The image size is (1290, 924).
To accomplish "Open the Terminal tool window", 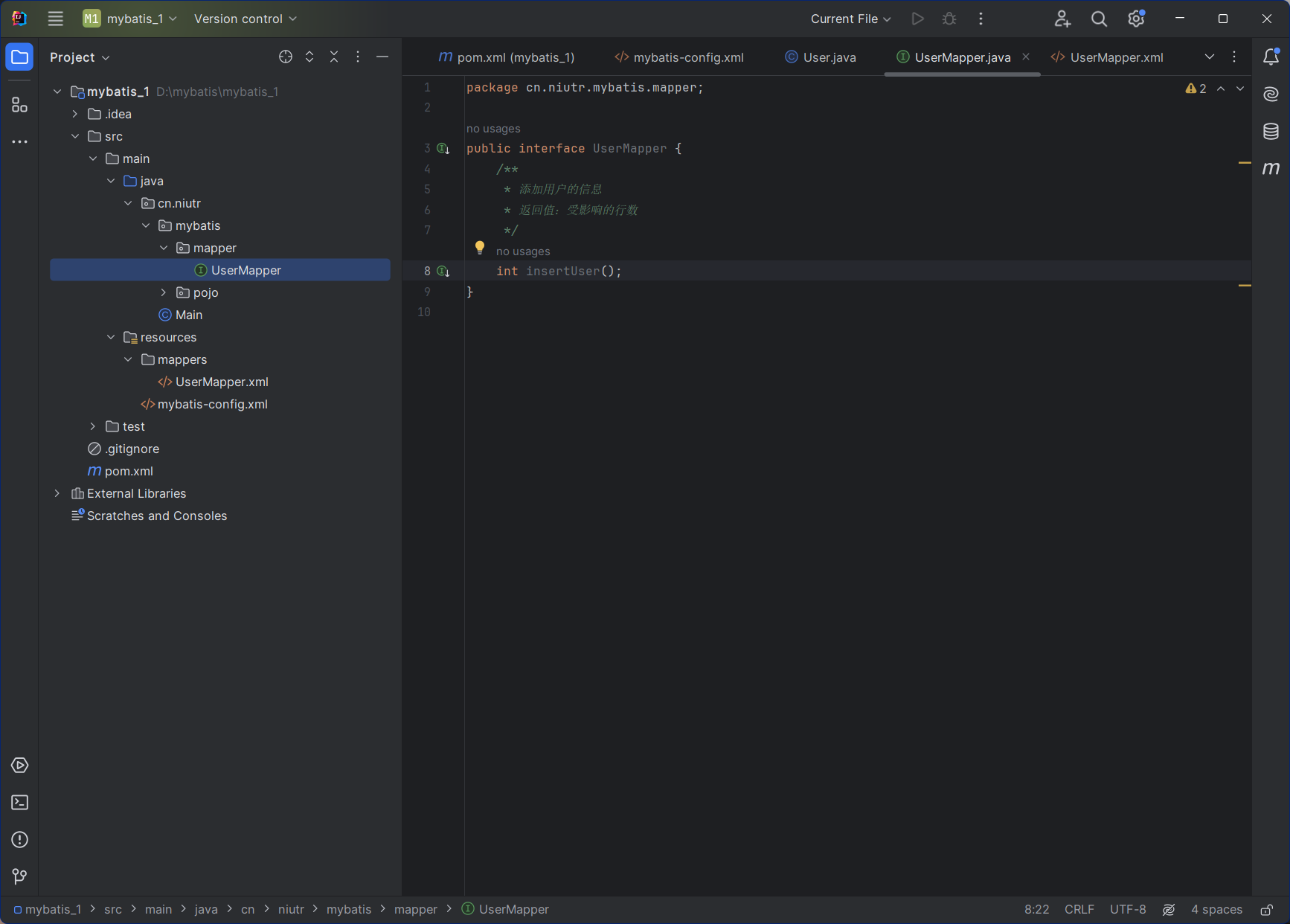I will tap(20, 803).
